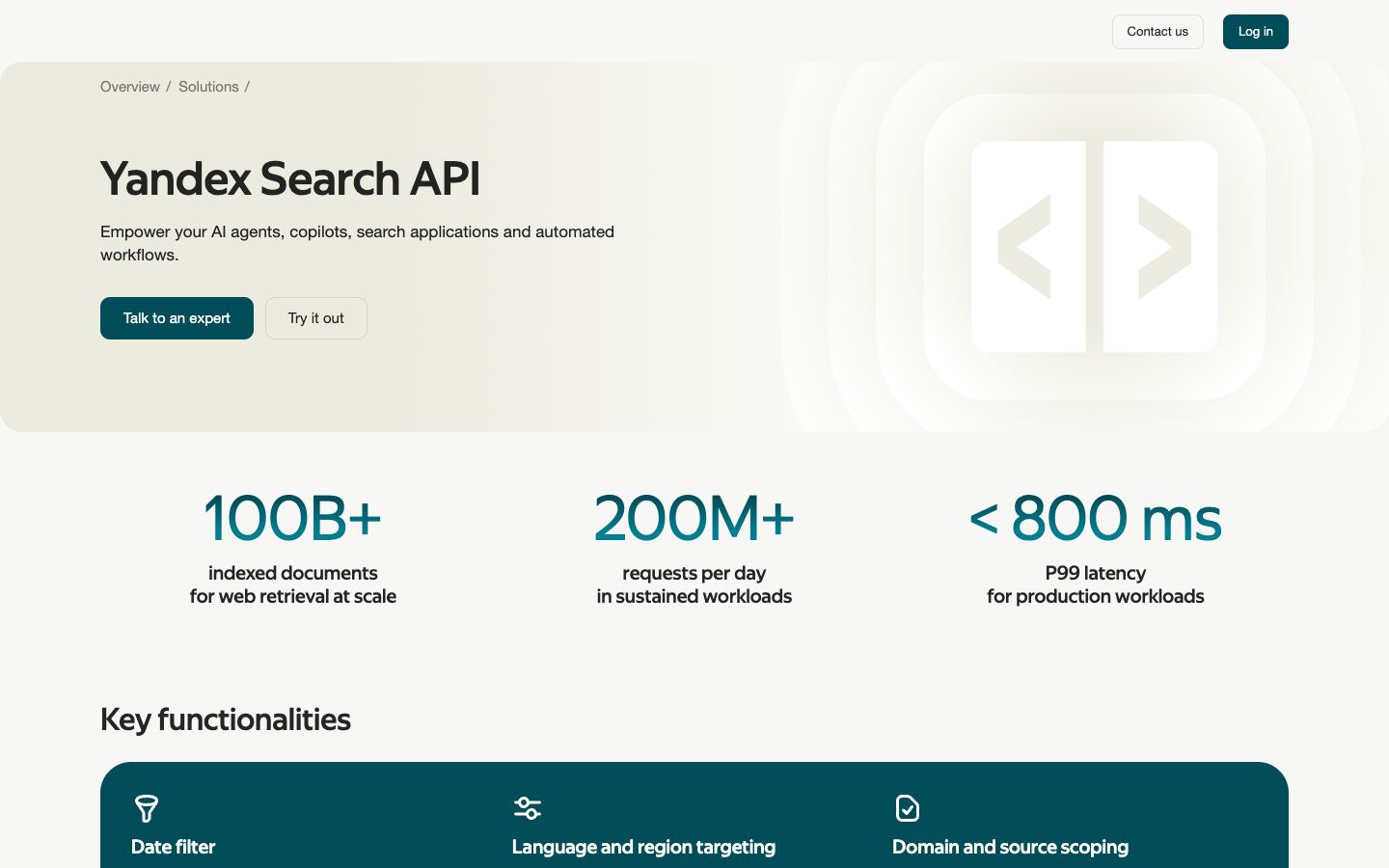Click the Date filter funnel icon

[147, 808]
